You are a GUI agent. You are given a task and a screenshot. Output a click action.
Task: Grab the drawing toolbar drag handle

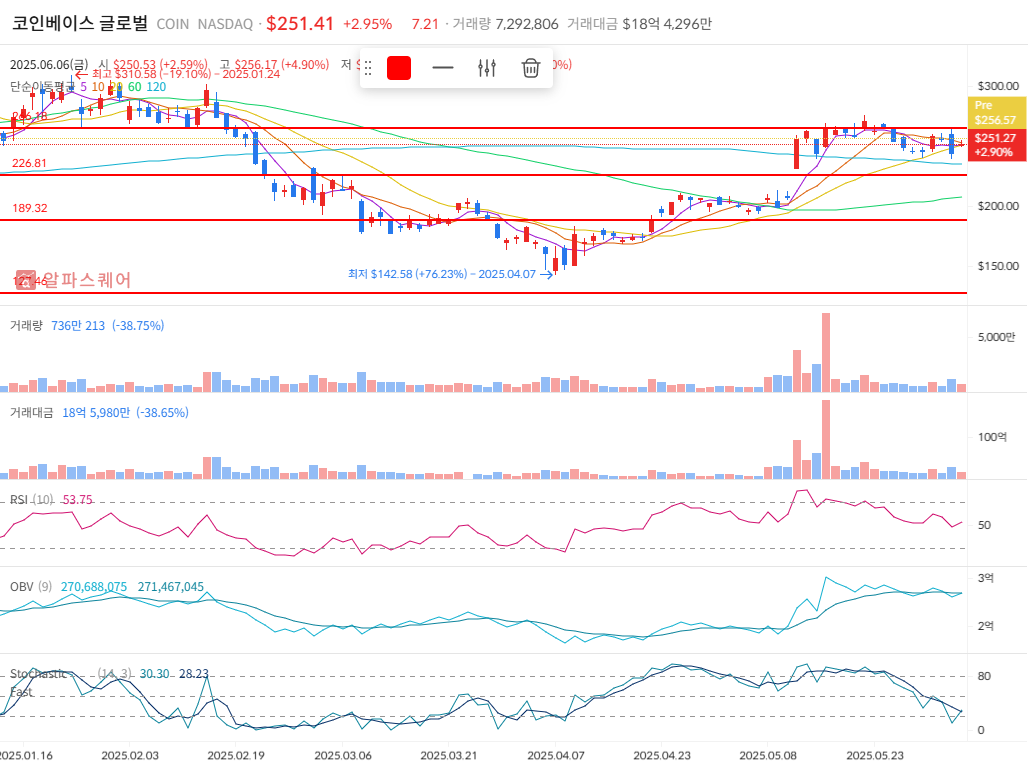(368, 68)
